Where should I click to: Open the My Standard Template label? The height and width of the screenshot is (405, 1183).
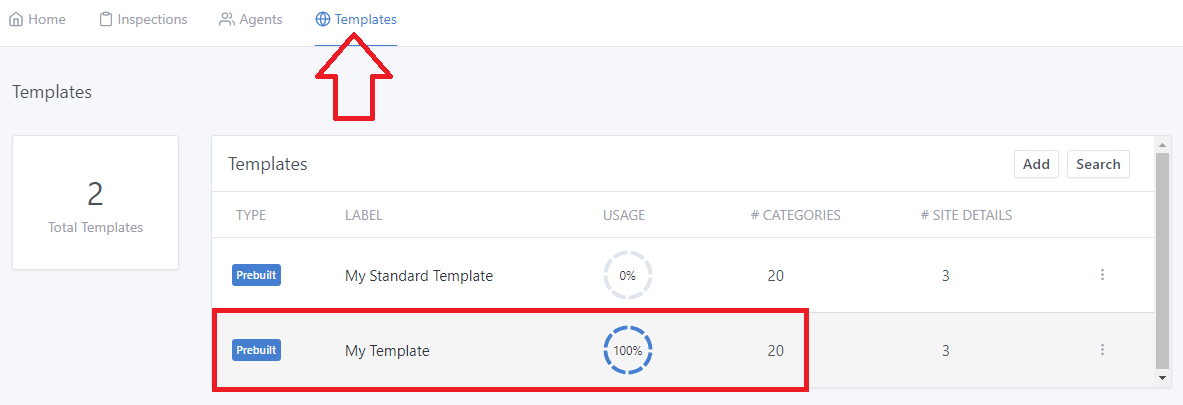(419, 276)
